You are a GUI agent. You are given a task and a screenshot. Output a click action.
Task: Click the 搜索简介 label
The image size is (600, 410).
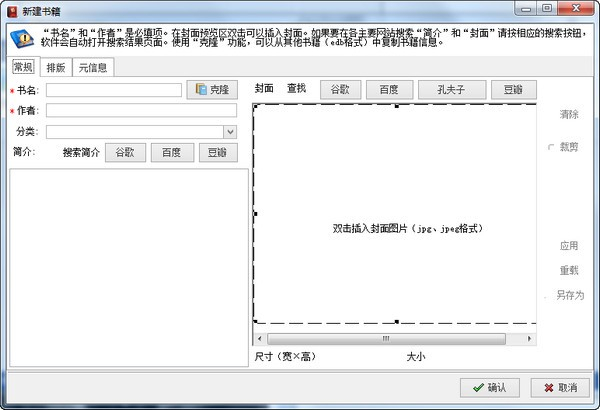(x=81, y=152)
